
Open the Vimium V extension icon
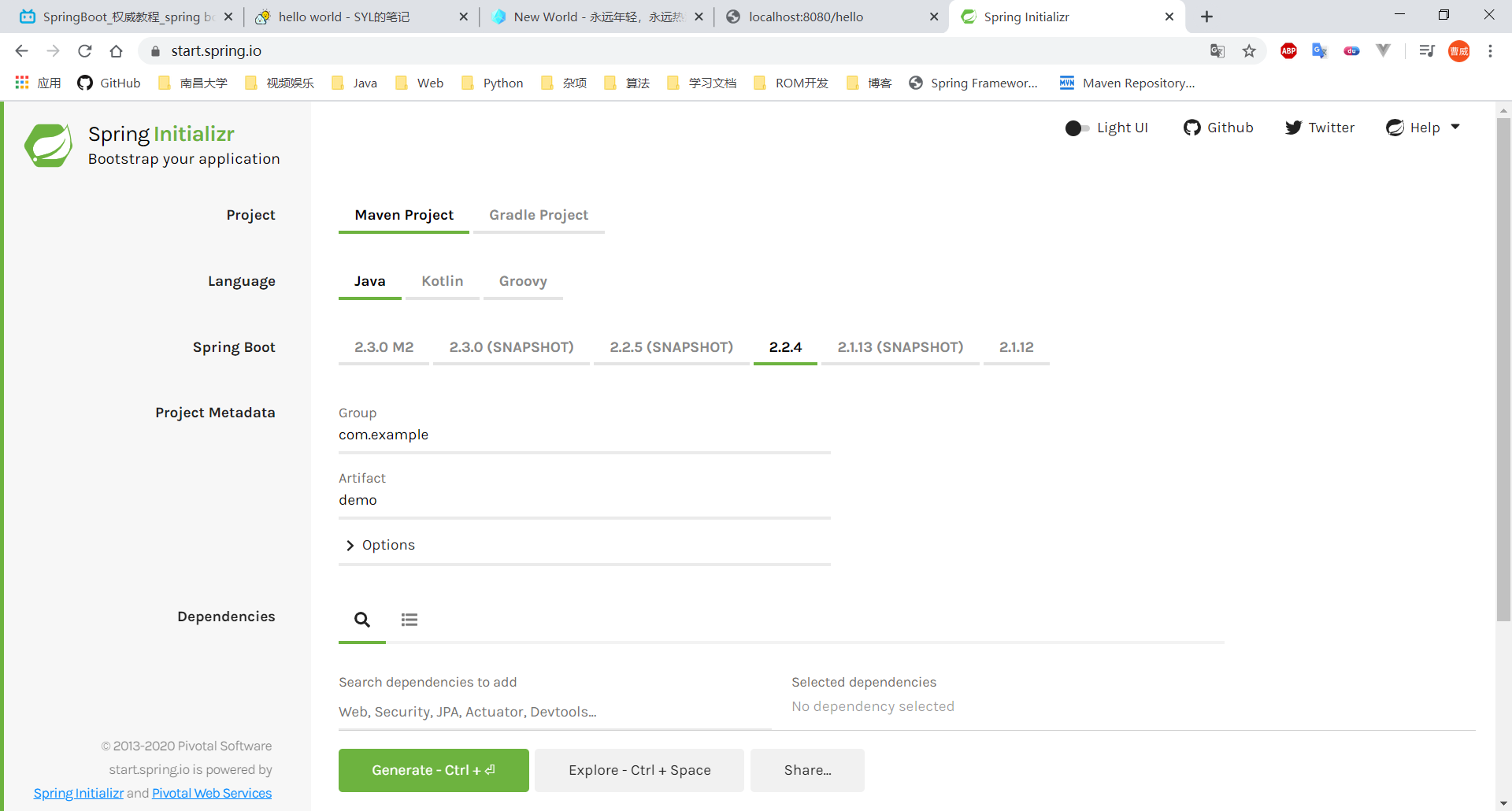pyautogui.click(x=1383, y=51)
